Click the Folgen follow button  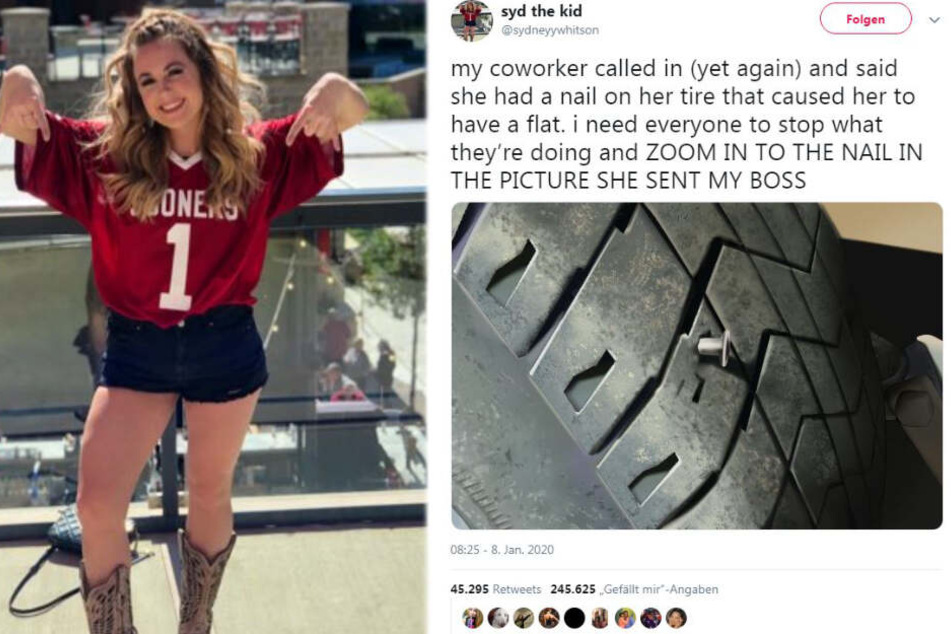865,19
